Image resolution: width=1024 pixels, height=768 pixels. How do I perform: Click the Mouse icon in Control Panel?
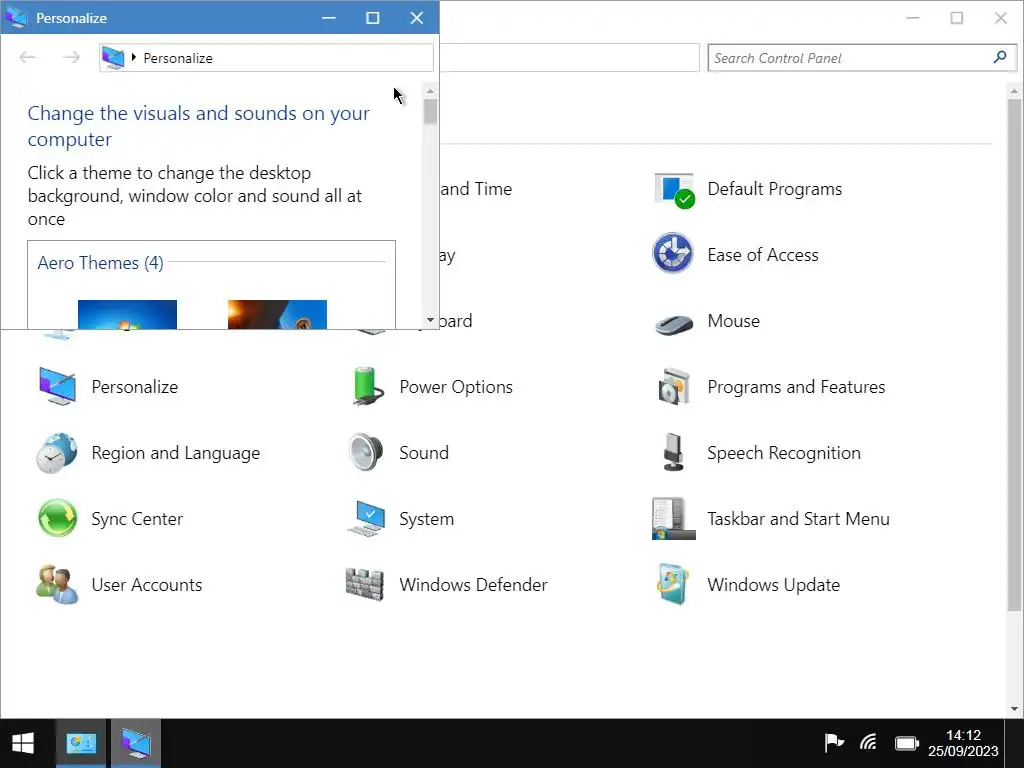(674, 323)
